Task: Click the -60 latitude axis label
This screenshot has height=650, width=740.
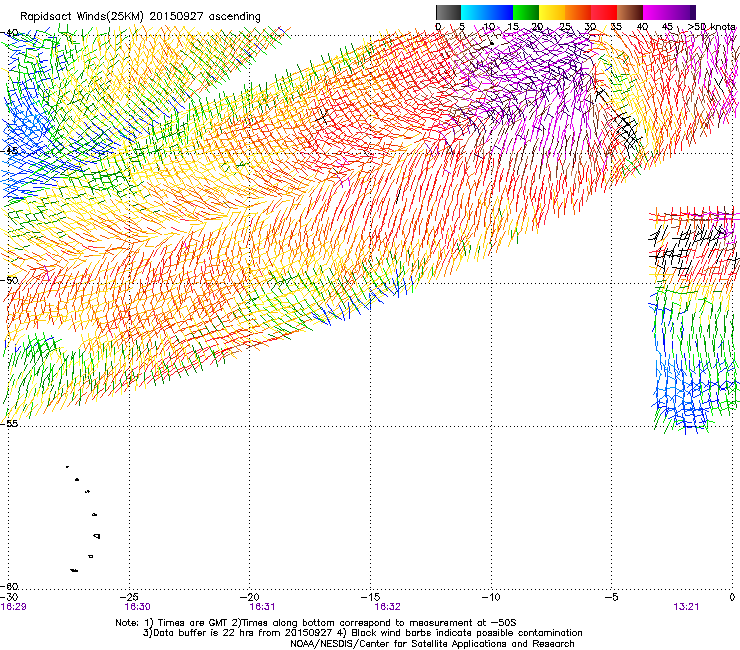Action: (9, 586)
